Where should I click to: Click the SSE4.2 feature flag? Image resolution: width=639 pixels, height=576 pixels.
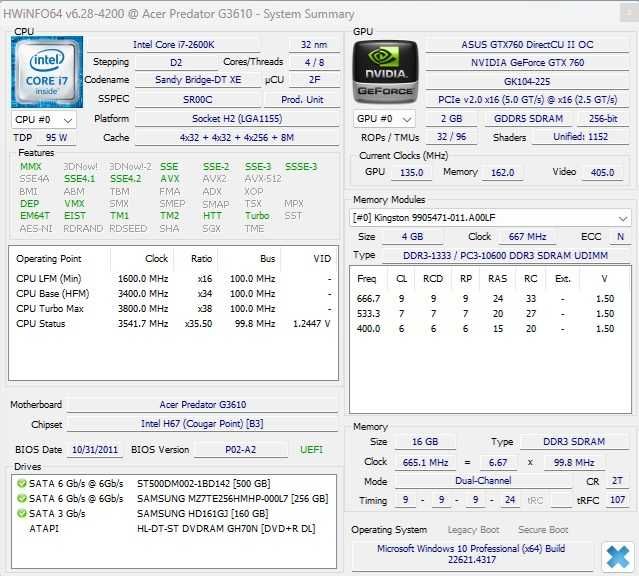(126, 179)
